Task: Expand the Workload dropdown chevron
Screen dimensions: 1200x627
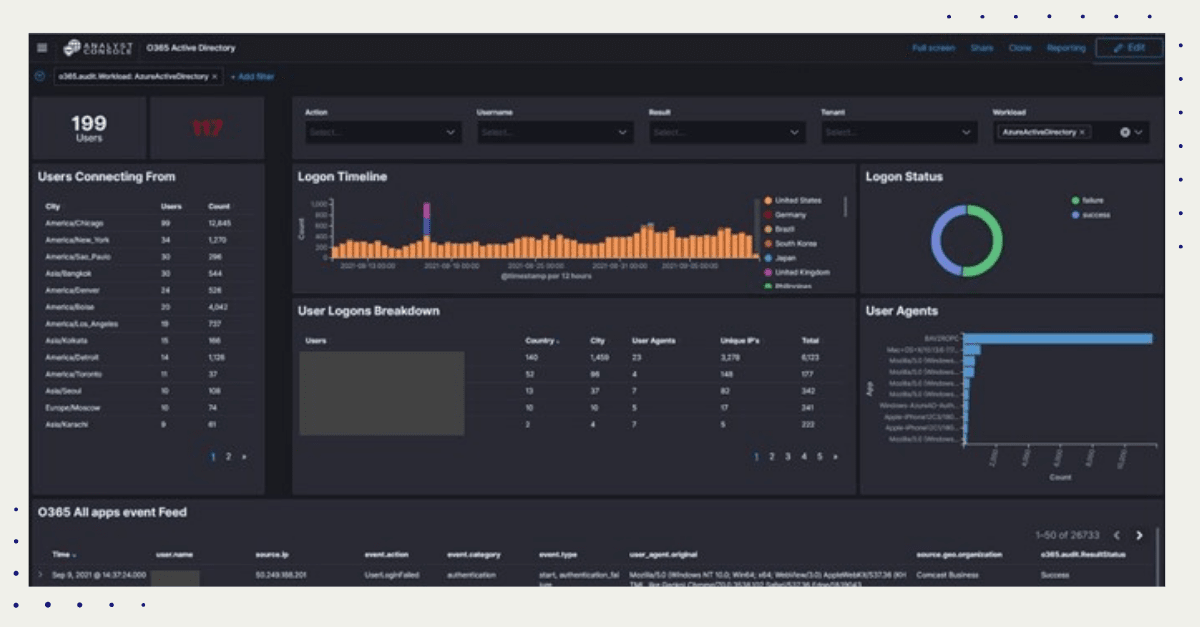Action: click(1138, 132)
